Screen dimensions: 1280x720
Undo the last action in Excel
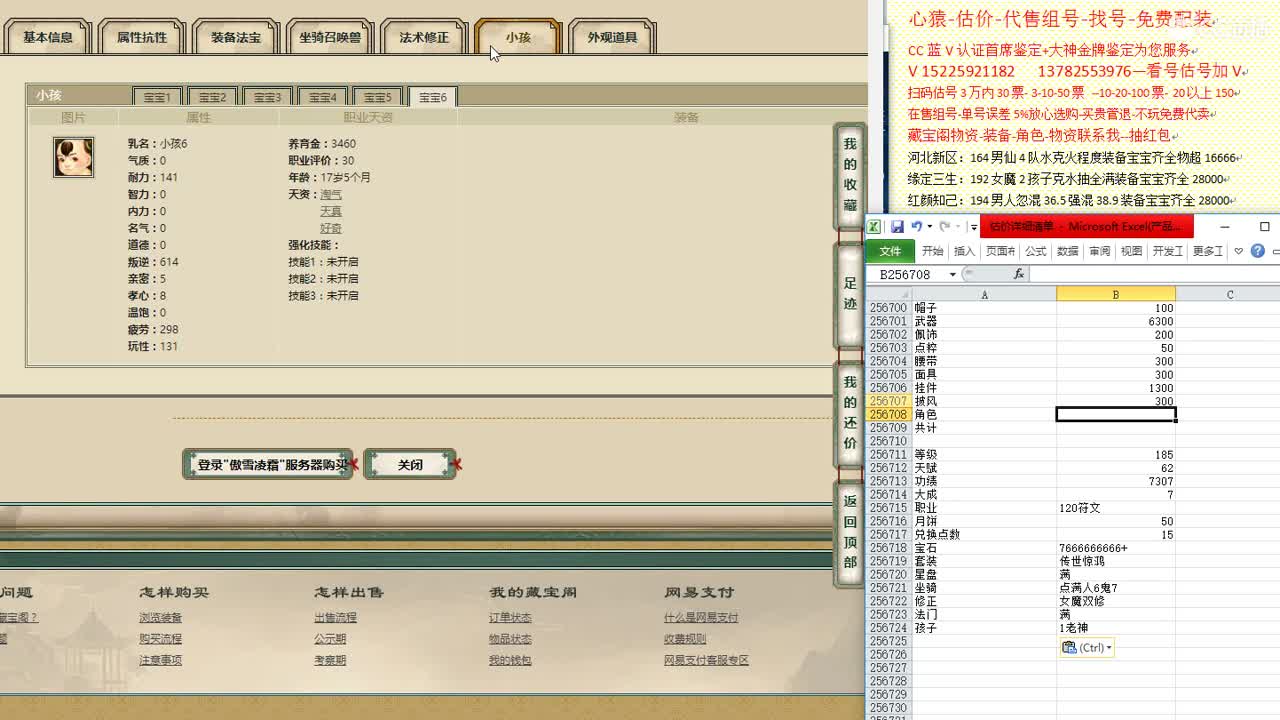click(916, 227)
